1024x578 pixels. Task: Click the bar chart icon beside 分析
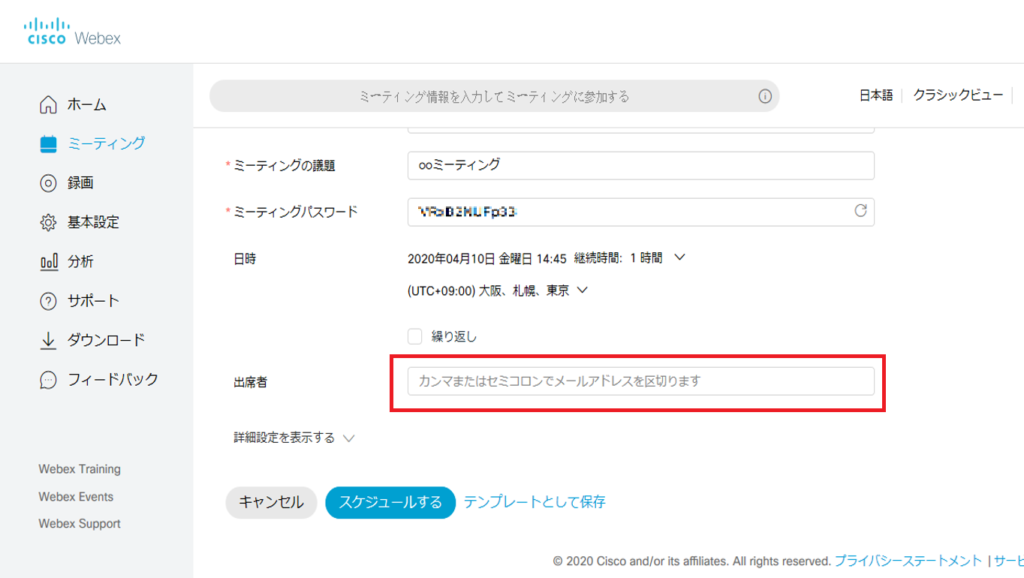pyautogui.click(x=48, y=262)
